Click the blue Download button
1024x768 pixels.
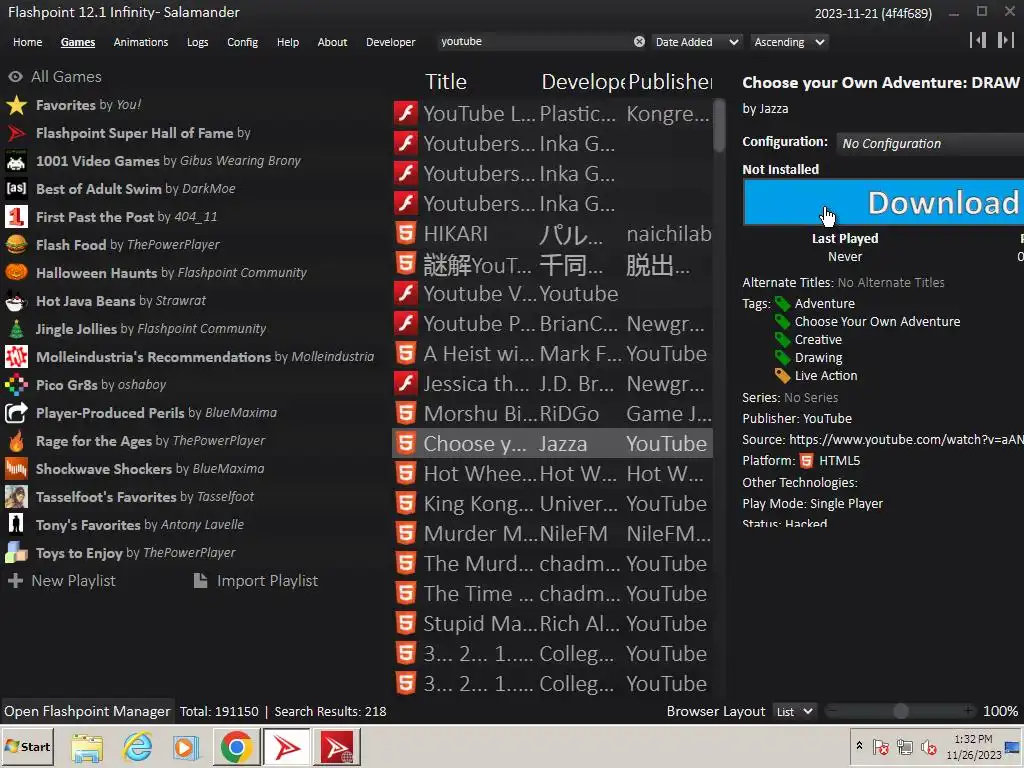click(883, 202)
